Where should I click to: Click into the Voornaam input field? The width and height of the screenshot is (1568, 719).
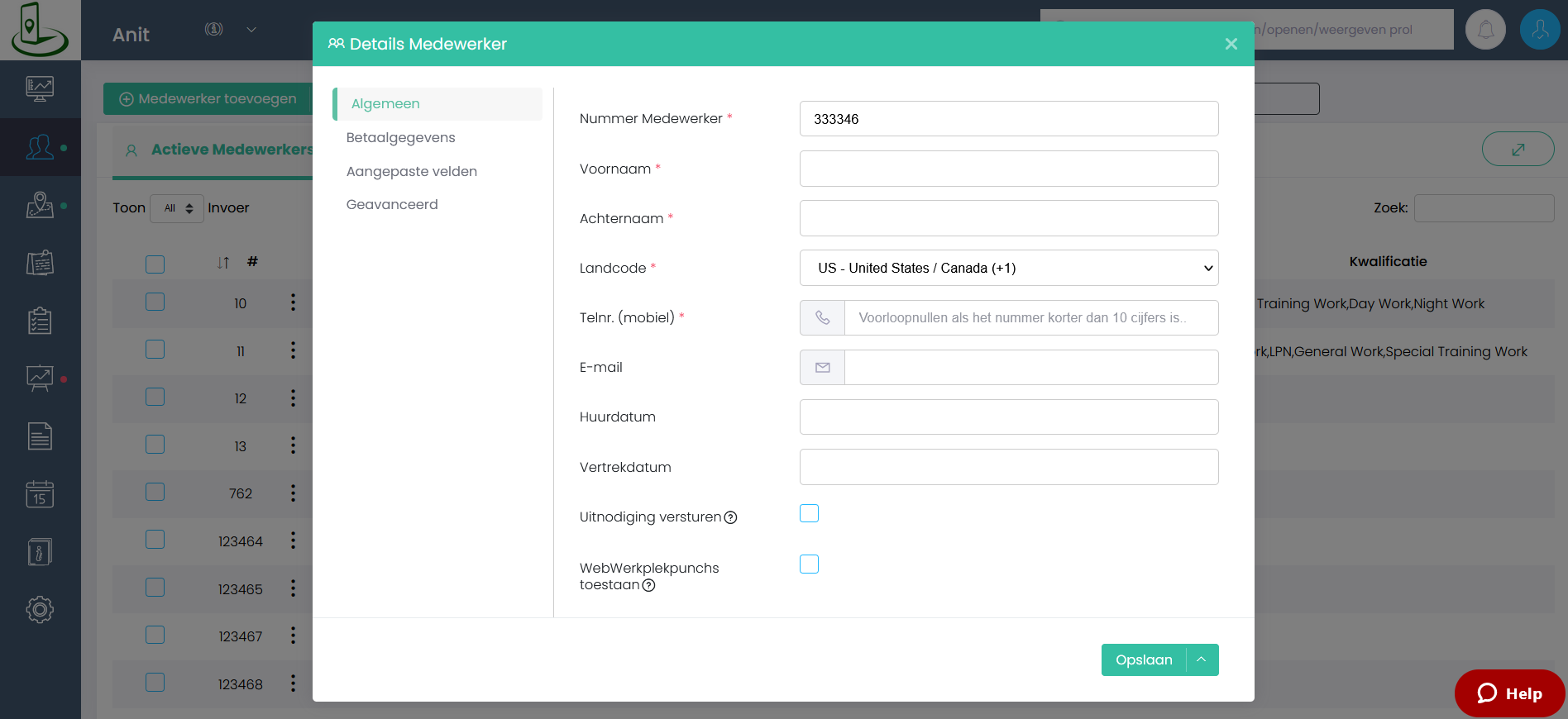1008,169
